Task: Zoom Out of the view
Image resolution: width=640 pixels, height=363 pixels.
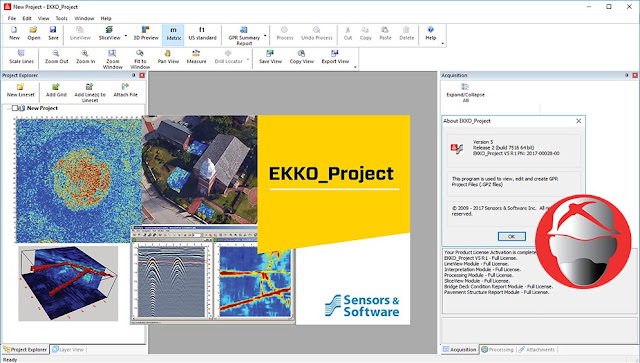Action: tap(56, 57)
